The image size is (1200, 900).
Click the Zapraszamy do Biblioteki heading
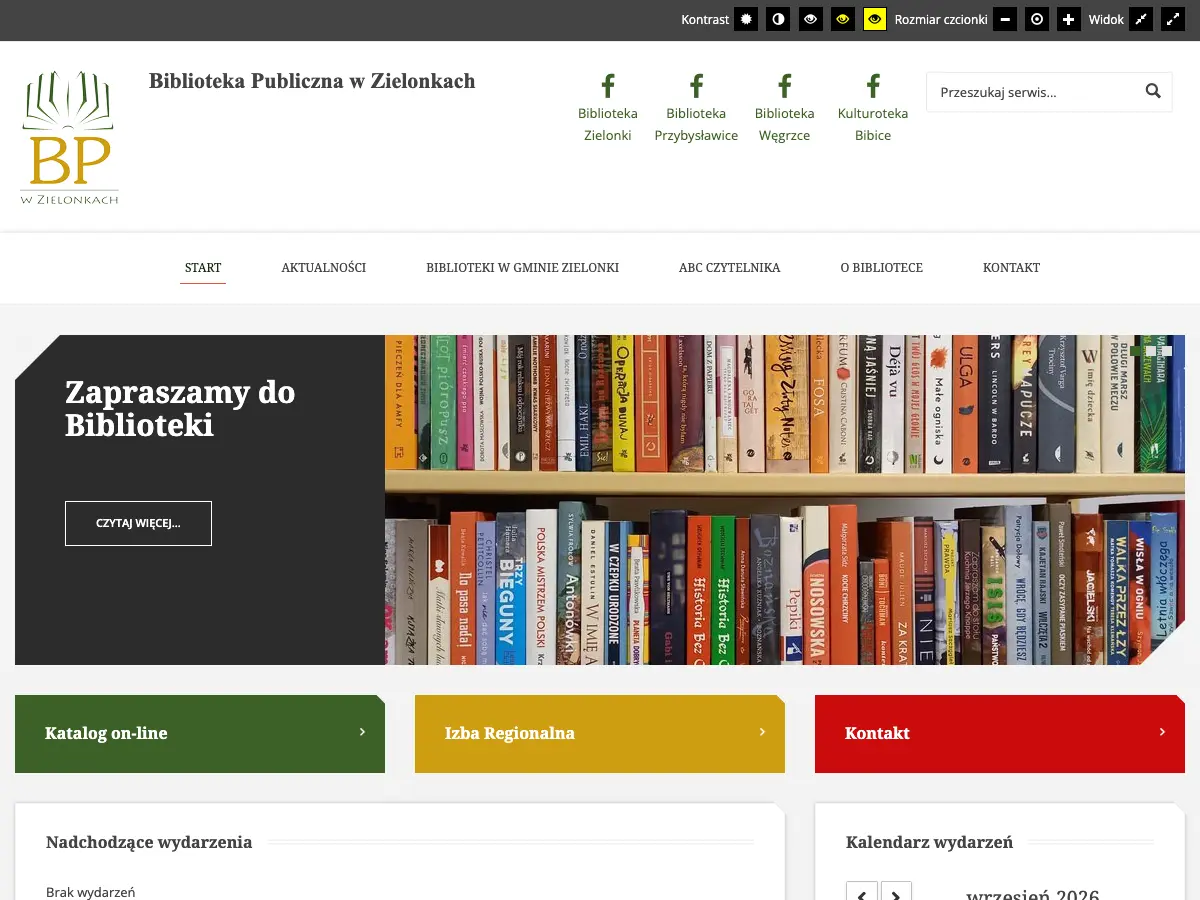pyautogui.click(x=180, y=409)
